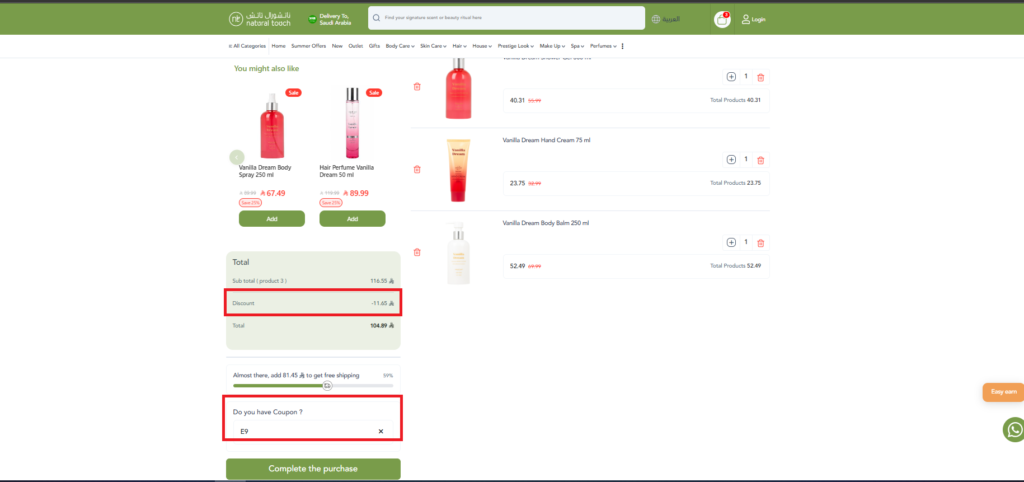Viewport: 1024px width, 482px height.
Task: Expand the Perfumes dropdown menu
Action: point(603,46)
